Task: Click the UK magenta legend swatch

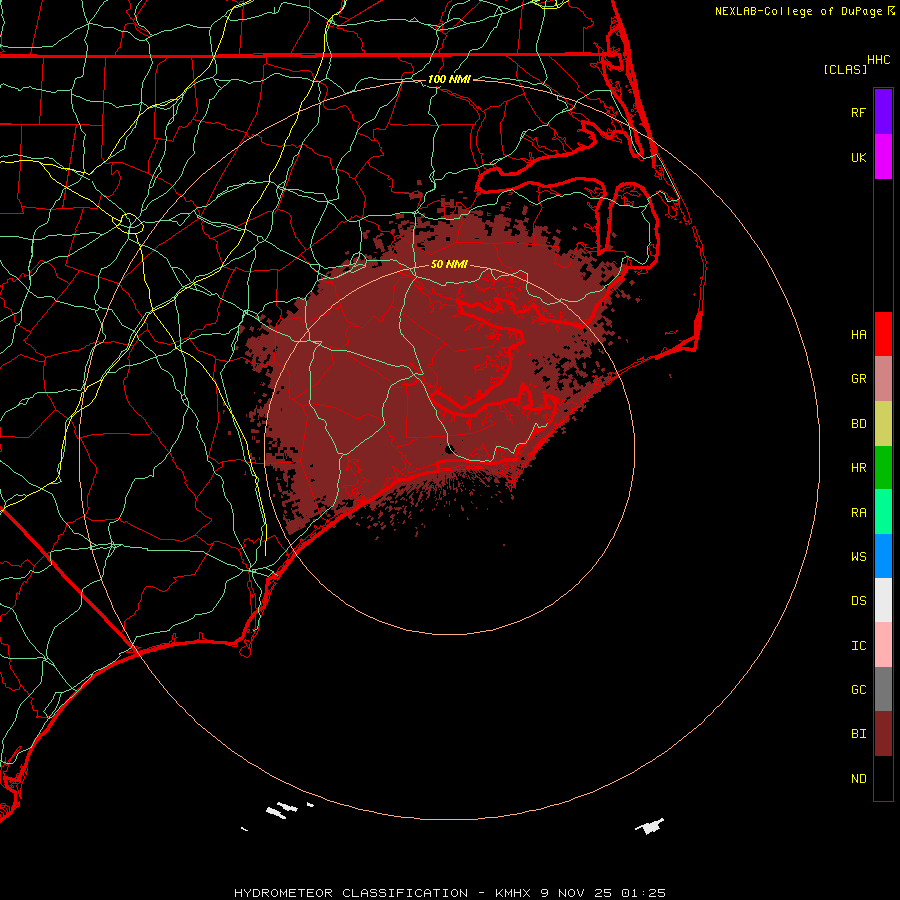Action: [x=883, y=157]
